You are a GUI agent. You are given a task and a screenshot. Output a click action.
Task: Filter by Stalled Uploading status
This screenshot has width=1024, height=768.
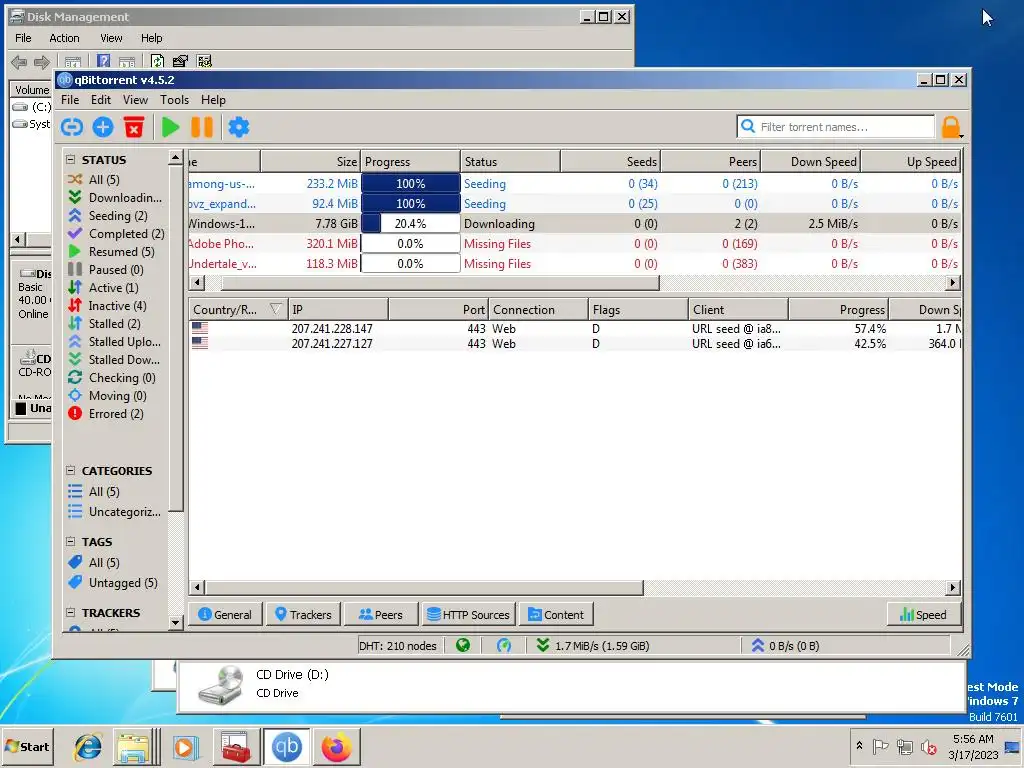(x=115, y=342)
